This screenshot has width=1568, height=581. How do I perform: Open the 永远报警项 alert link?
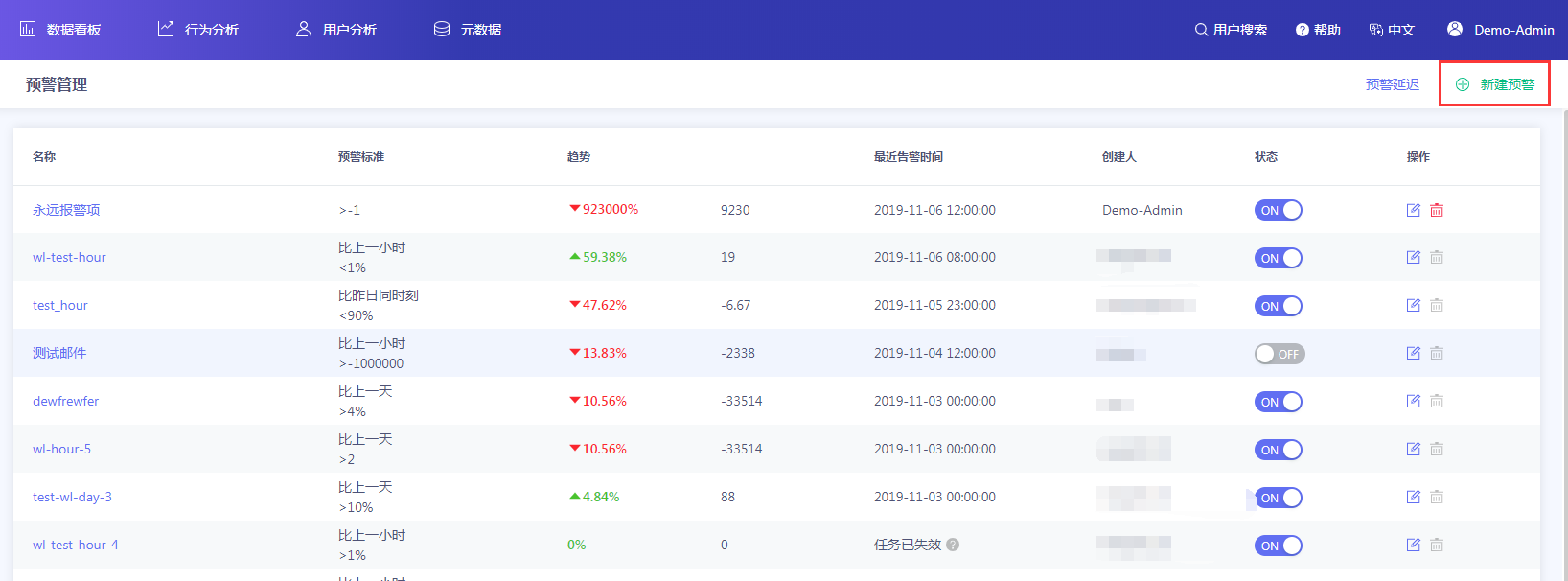point(66,210)
